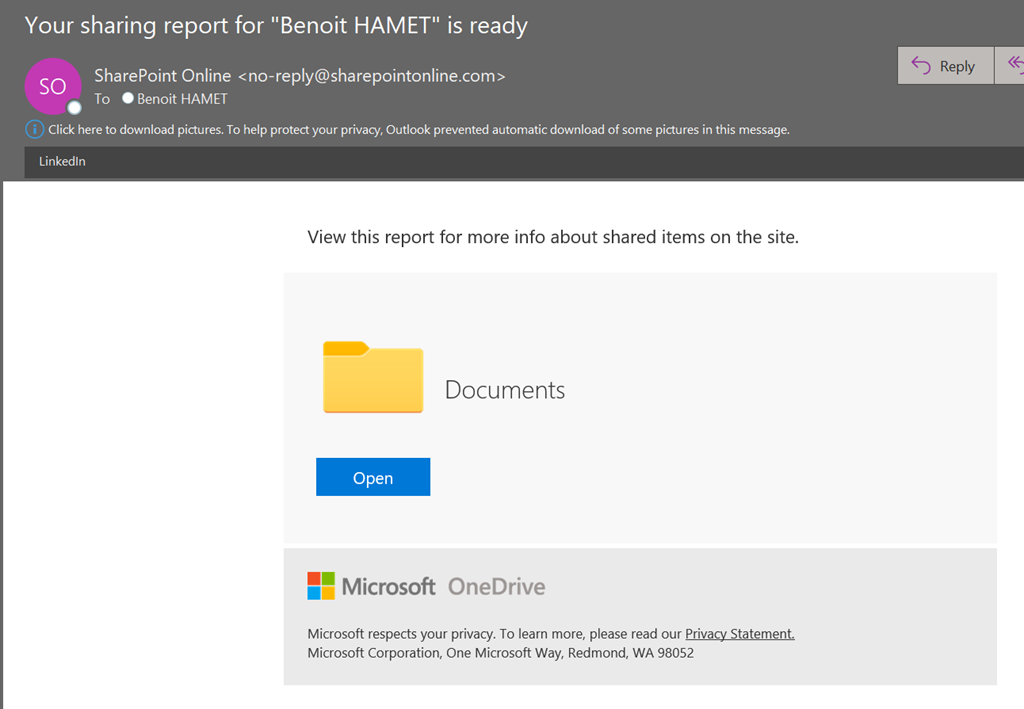Select the SharePoint Online sender name

(163, 75)
